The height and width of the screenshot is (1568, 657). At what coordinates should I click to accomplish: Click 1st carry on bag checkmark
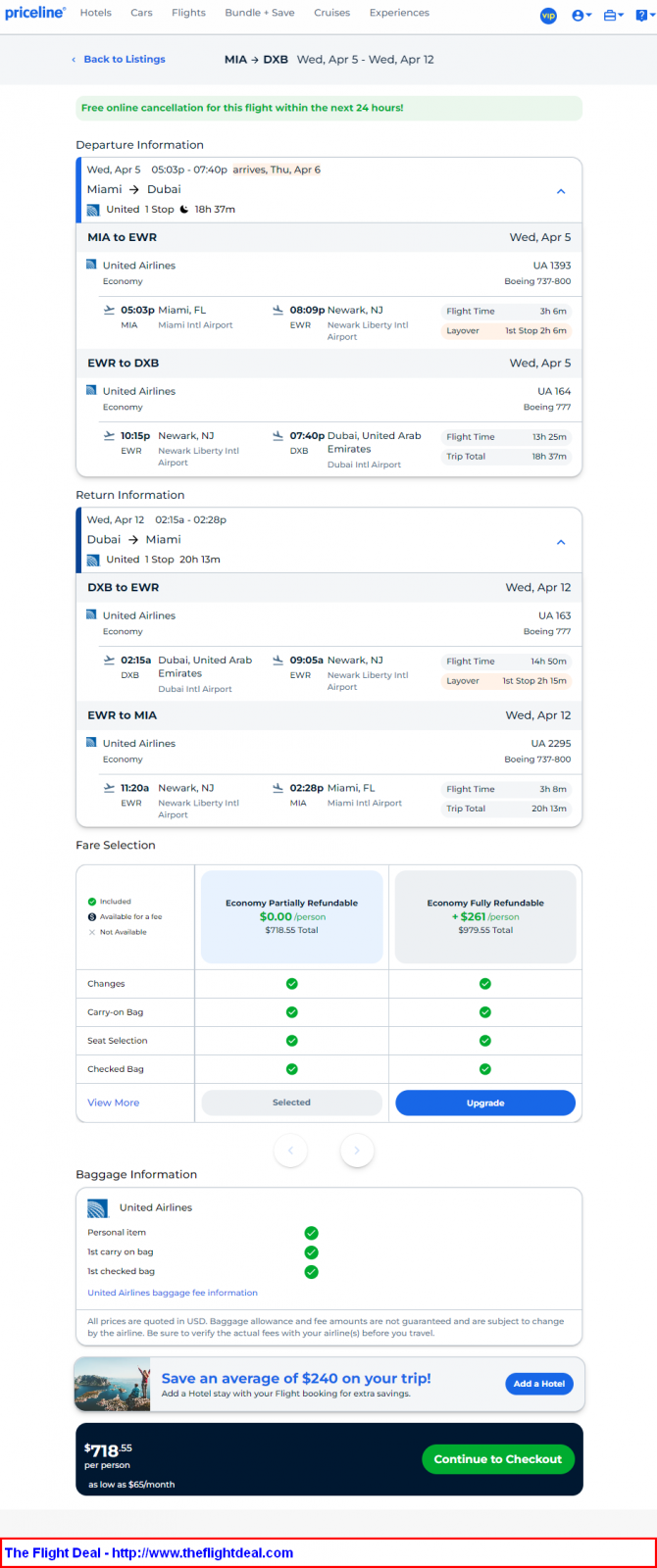(x=311, y=1252)
